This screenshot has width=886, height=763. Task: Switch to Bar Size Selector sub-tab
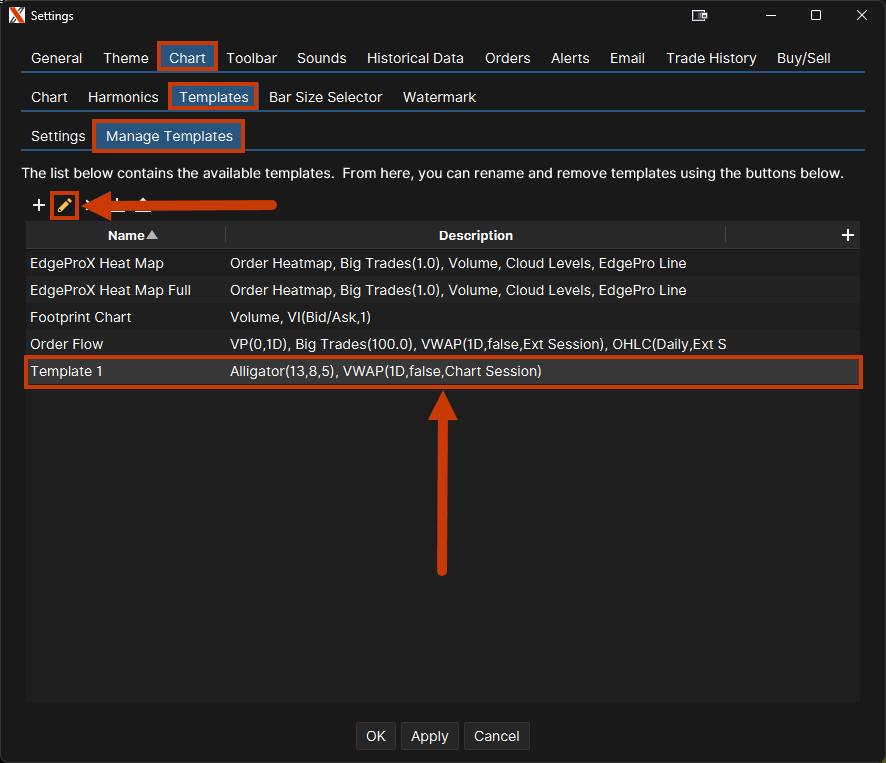[325, 97]
